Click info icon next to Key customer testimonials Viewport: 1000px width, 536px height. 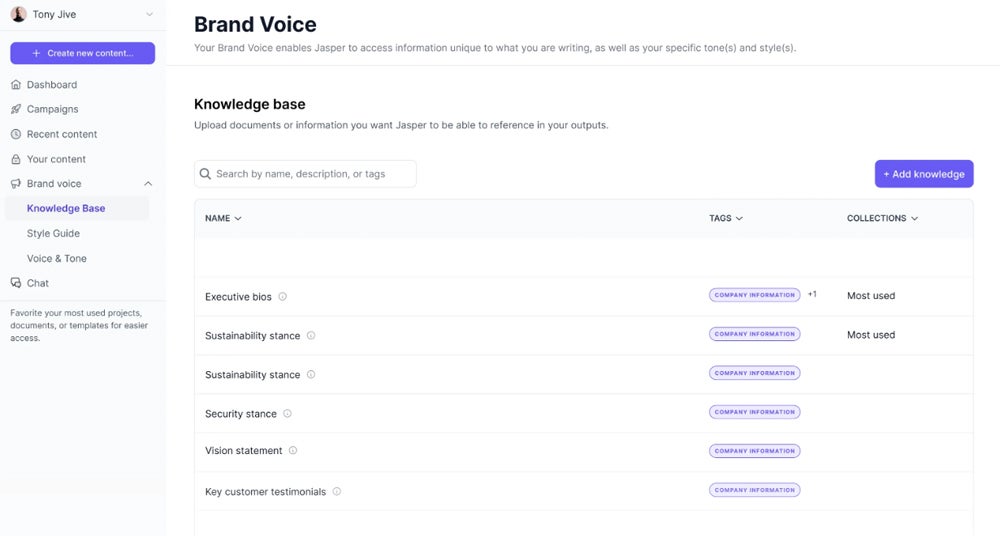(337, 491)
